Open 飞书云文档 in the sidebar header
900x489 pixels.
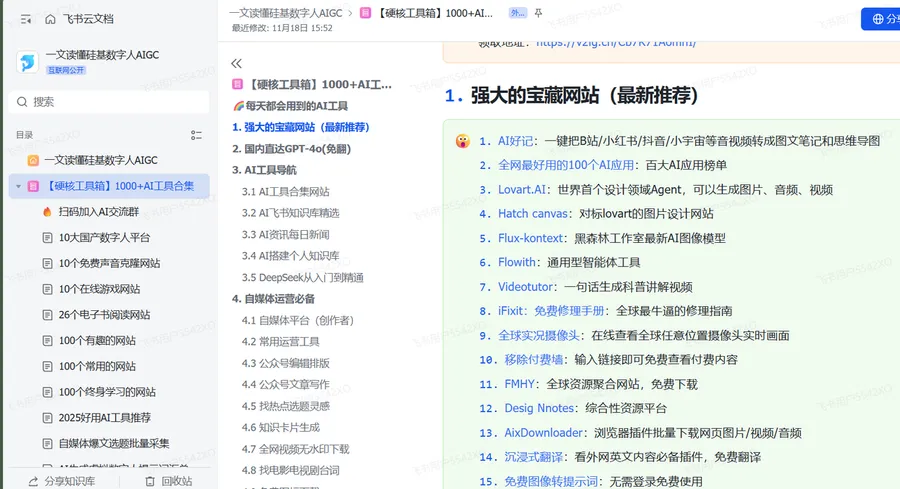[88, 20]
